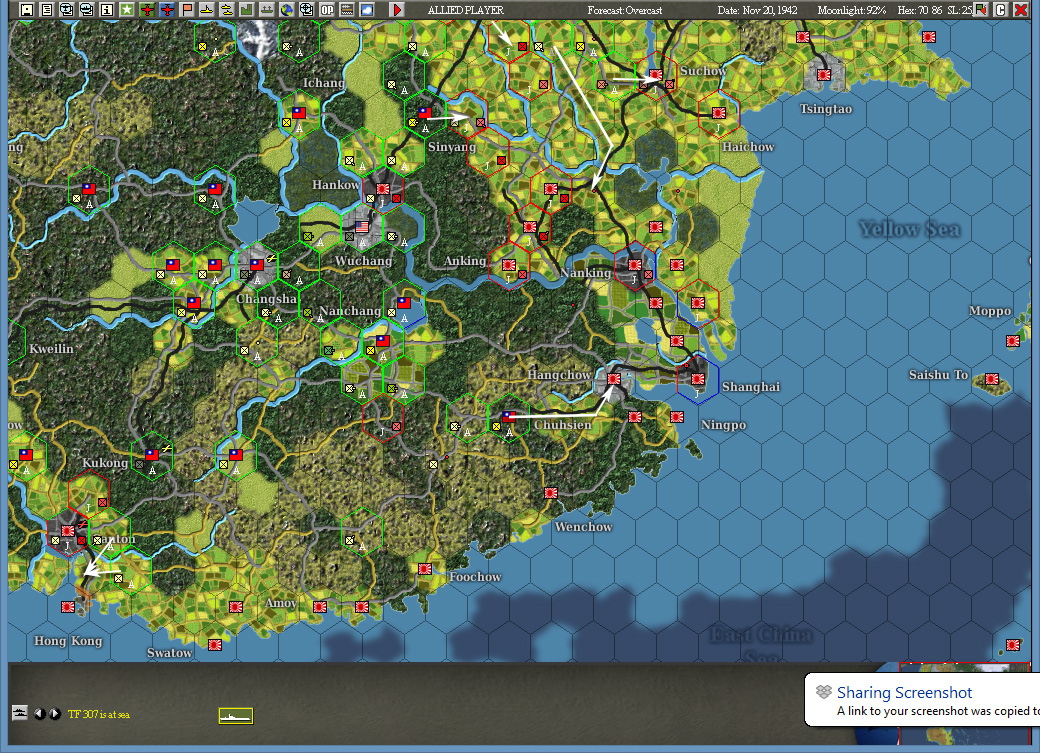
Task: Click the 'Forecast: Overcast' status text
Action: [625, 10]
